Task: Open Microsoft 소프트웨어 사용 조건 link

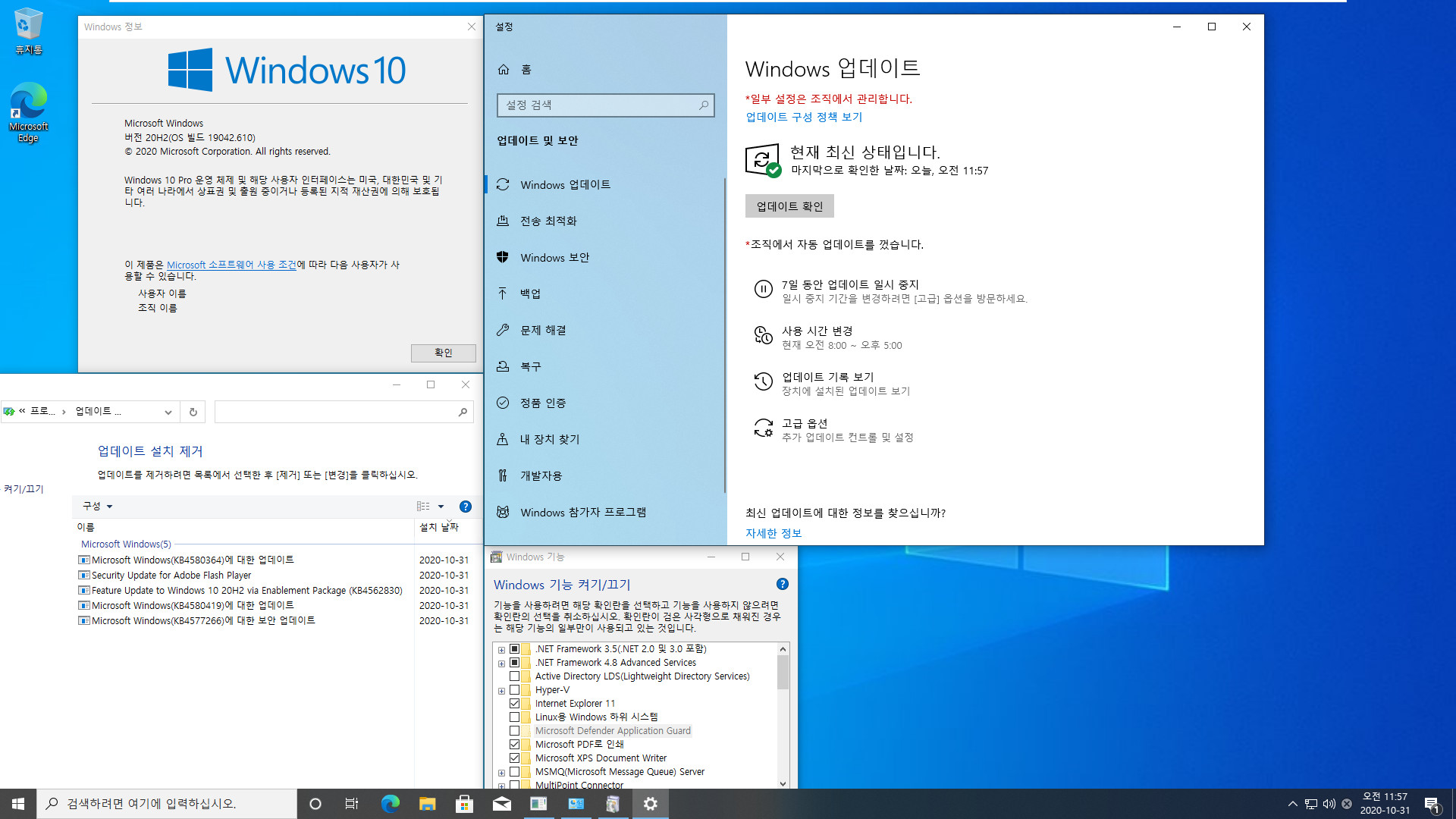Action: click(x=231, y=265)
